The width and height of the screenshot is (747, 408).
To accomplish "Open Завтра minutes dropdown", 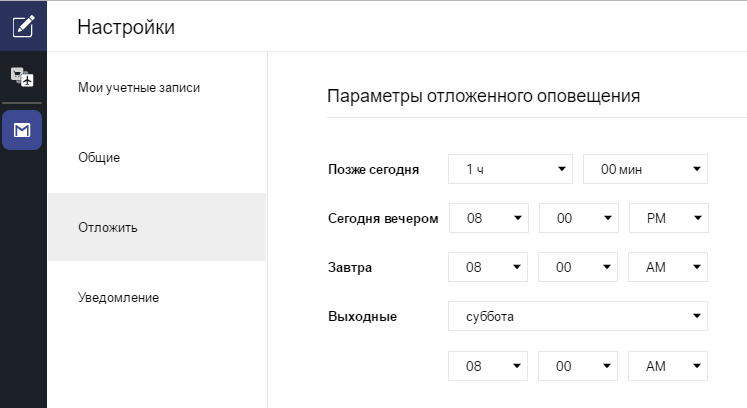I will point(578,267).
